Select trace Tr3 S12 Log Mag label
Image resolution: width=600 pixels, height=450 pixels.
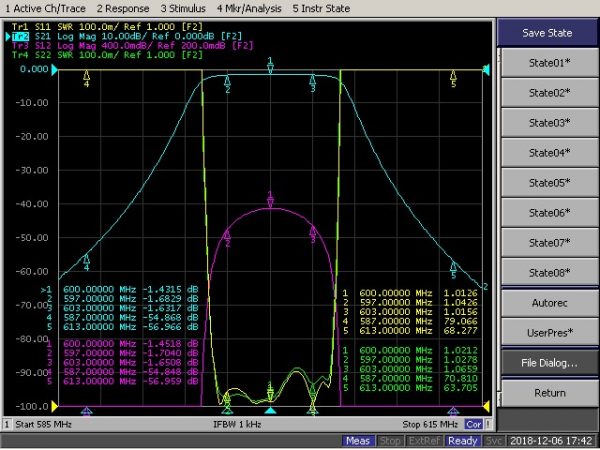coord(132,46)
